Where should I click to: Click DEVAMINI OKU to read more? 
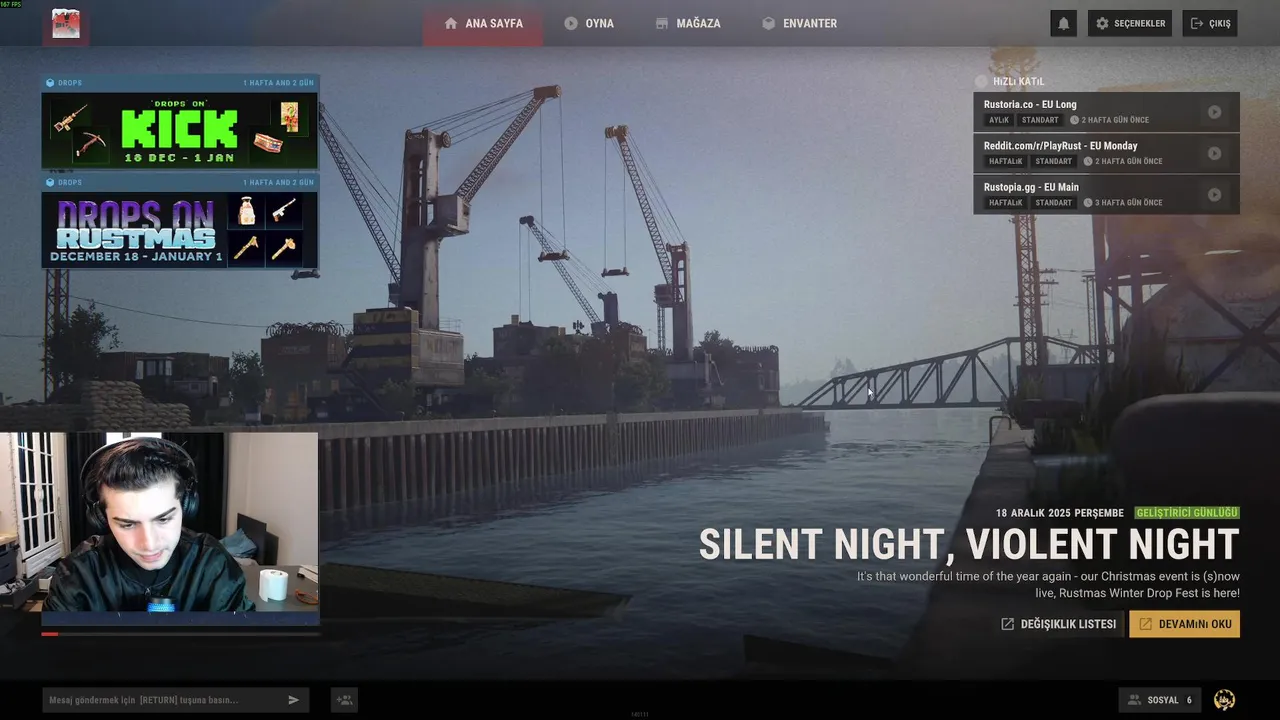point(1185,624)
